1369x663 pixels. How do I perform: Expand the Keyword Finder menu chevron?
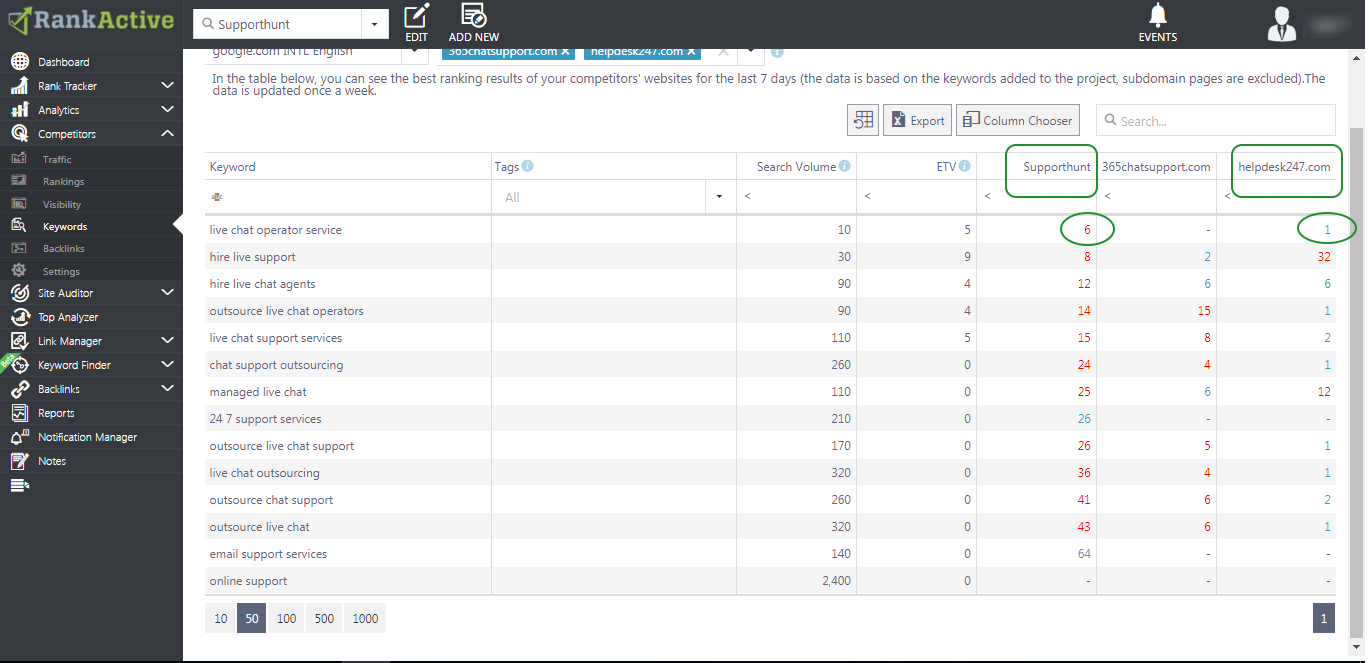pos(167,365)
